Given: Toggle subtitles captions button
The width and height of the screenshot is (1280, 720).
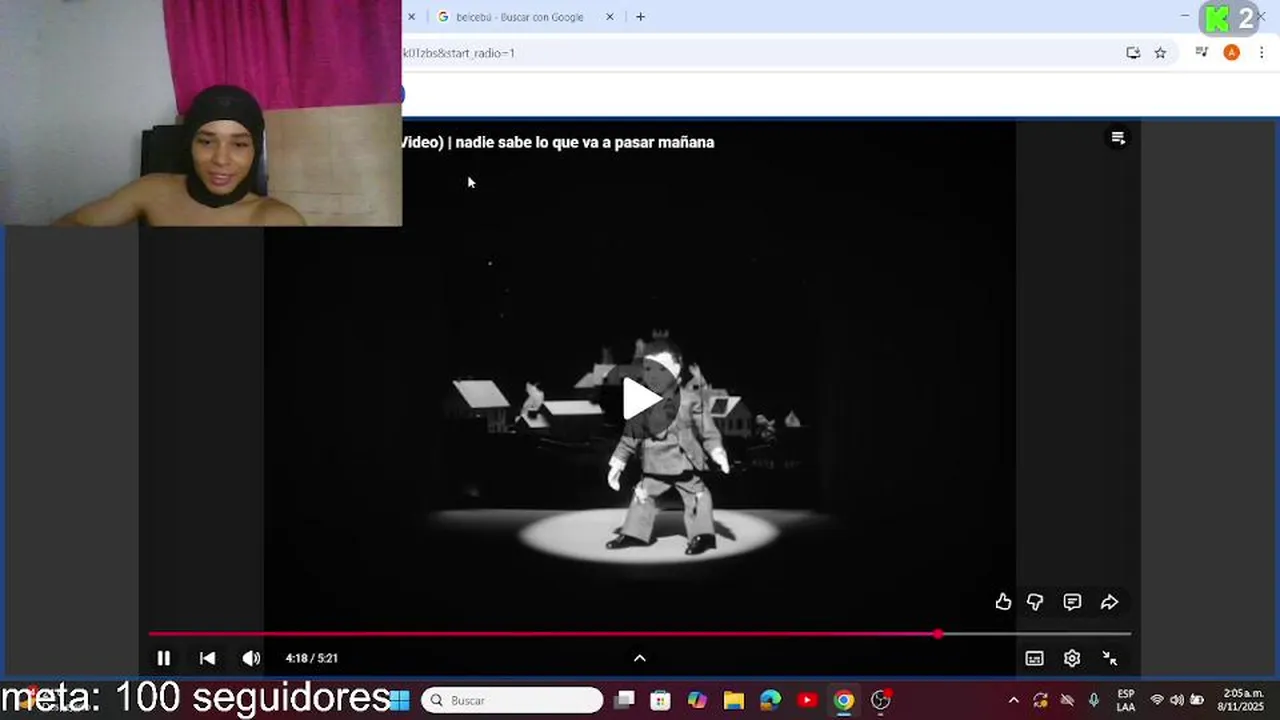Looking at the screenshot, I should tap(1034, 658).
